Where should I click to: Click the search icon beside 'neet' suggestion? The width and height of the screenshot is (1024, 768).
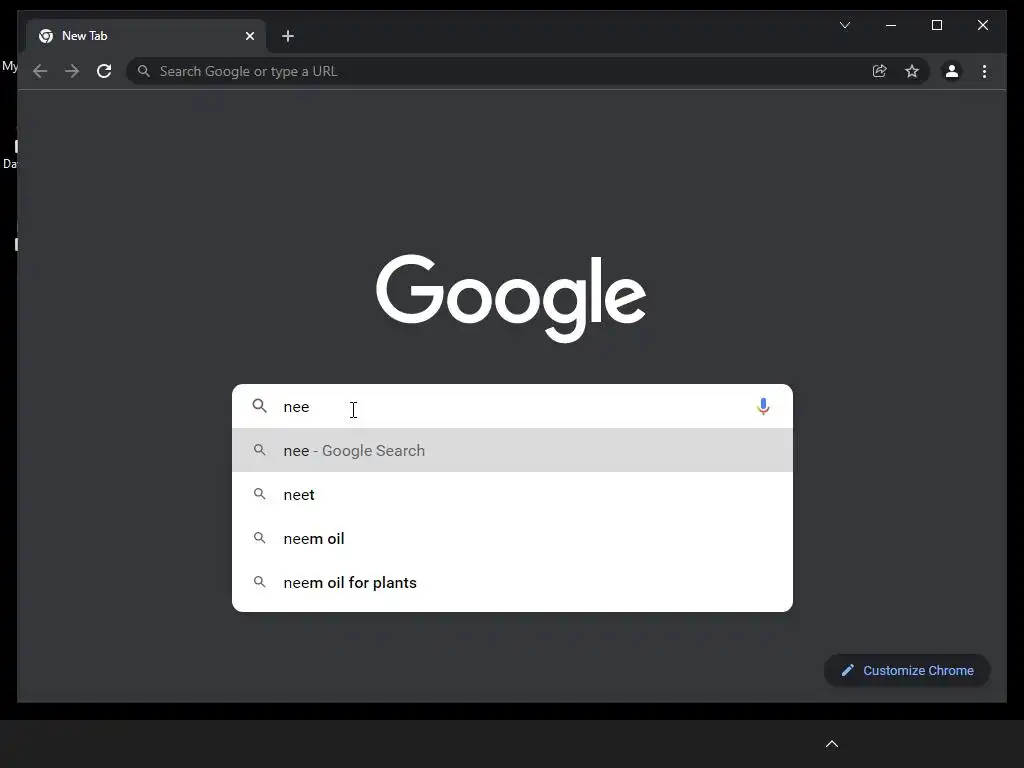pos(259,494)
